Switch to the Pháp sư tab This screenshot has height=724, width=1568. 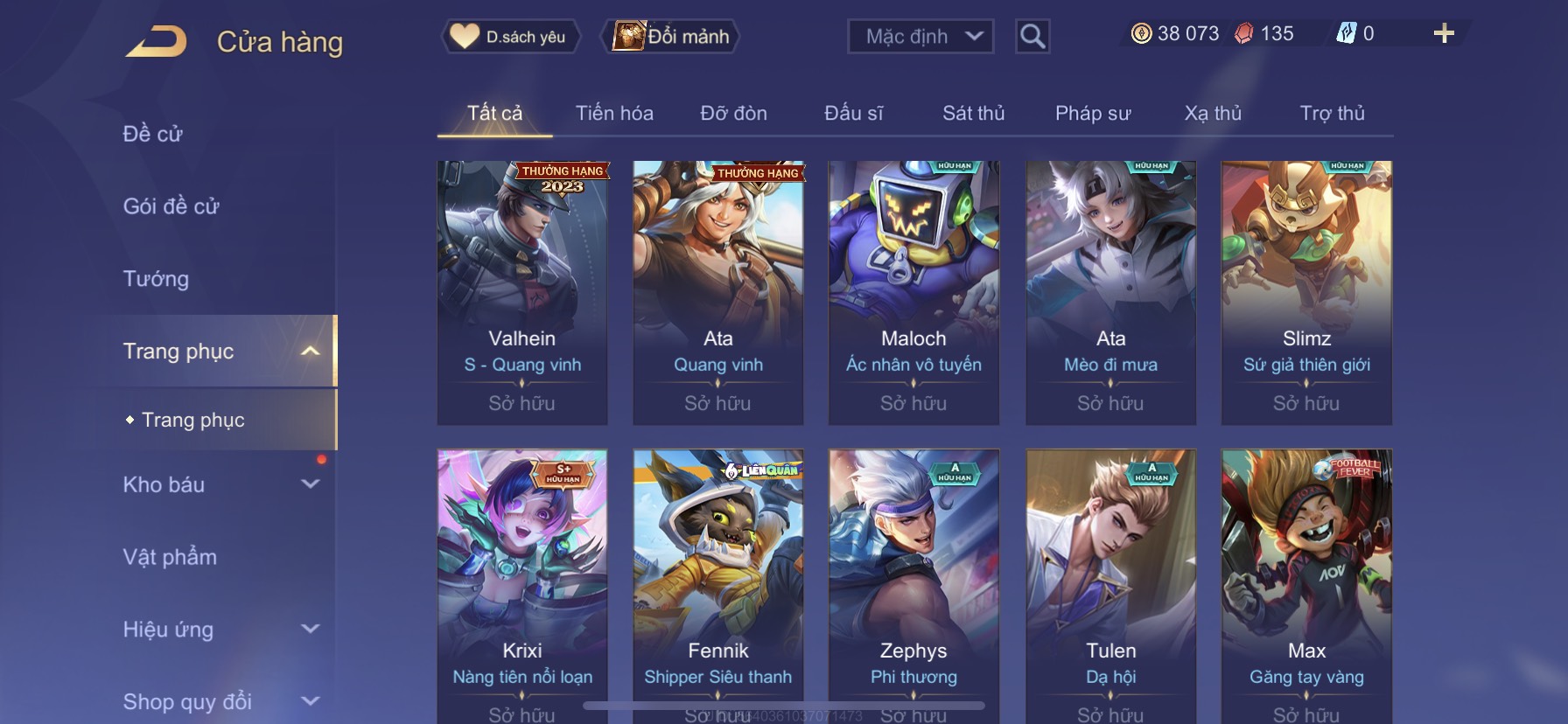[1093, 113]
